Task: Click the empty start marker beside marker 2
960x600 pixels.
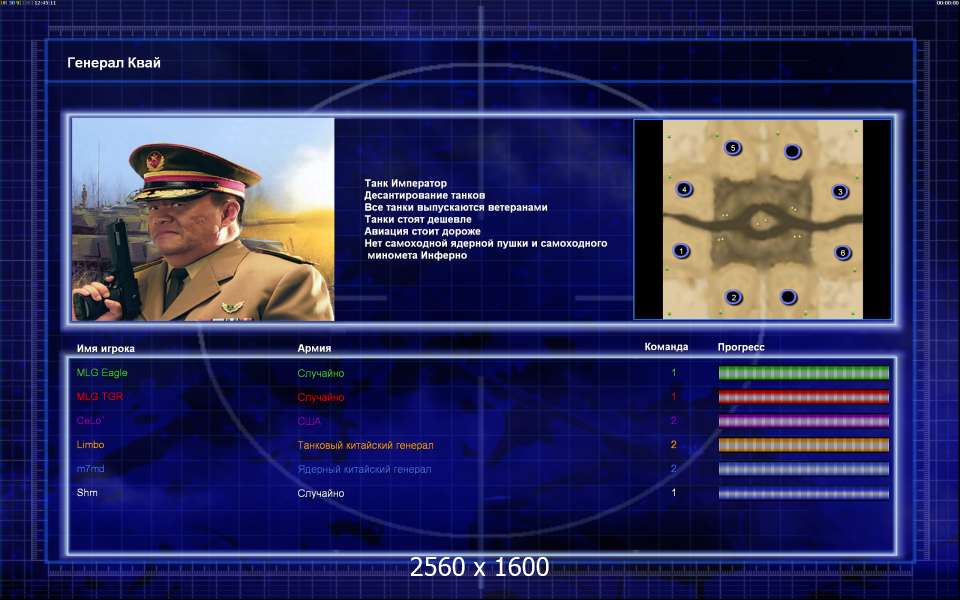Action: (x=789, y=298)
